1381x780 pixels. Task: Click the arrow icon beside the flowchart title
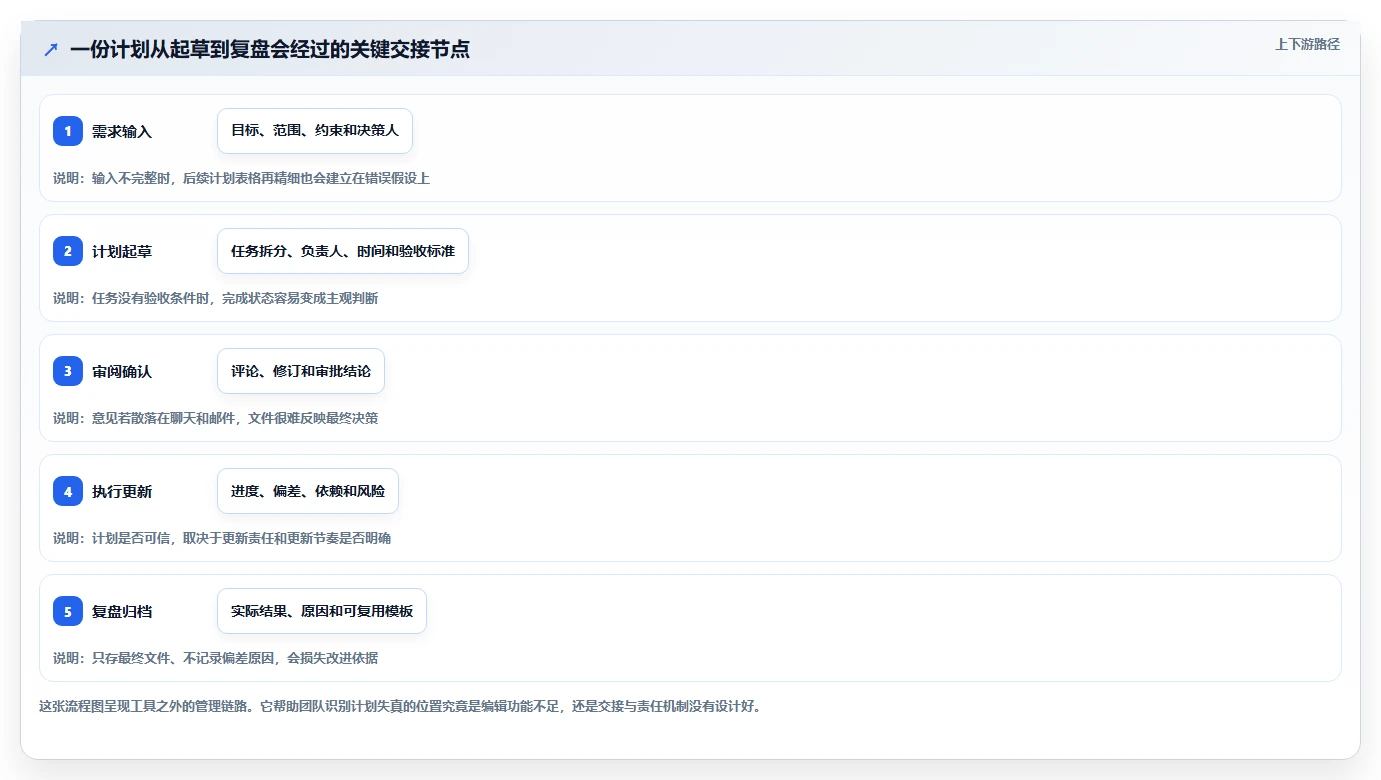coord(51,49)
